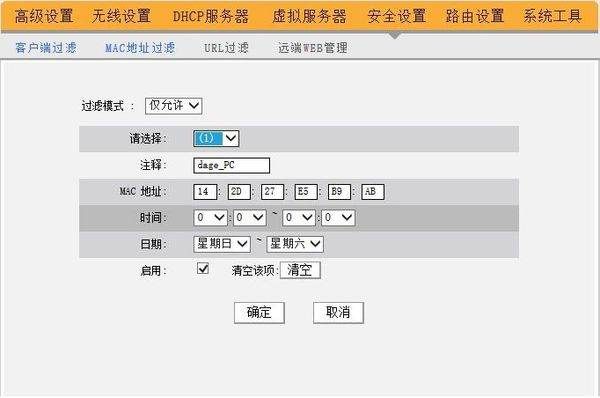Open the 路由设置 menu
Image resolution: width=600 pixels, height=398 pixels.
(474, 16)
